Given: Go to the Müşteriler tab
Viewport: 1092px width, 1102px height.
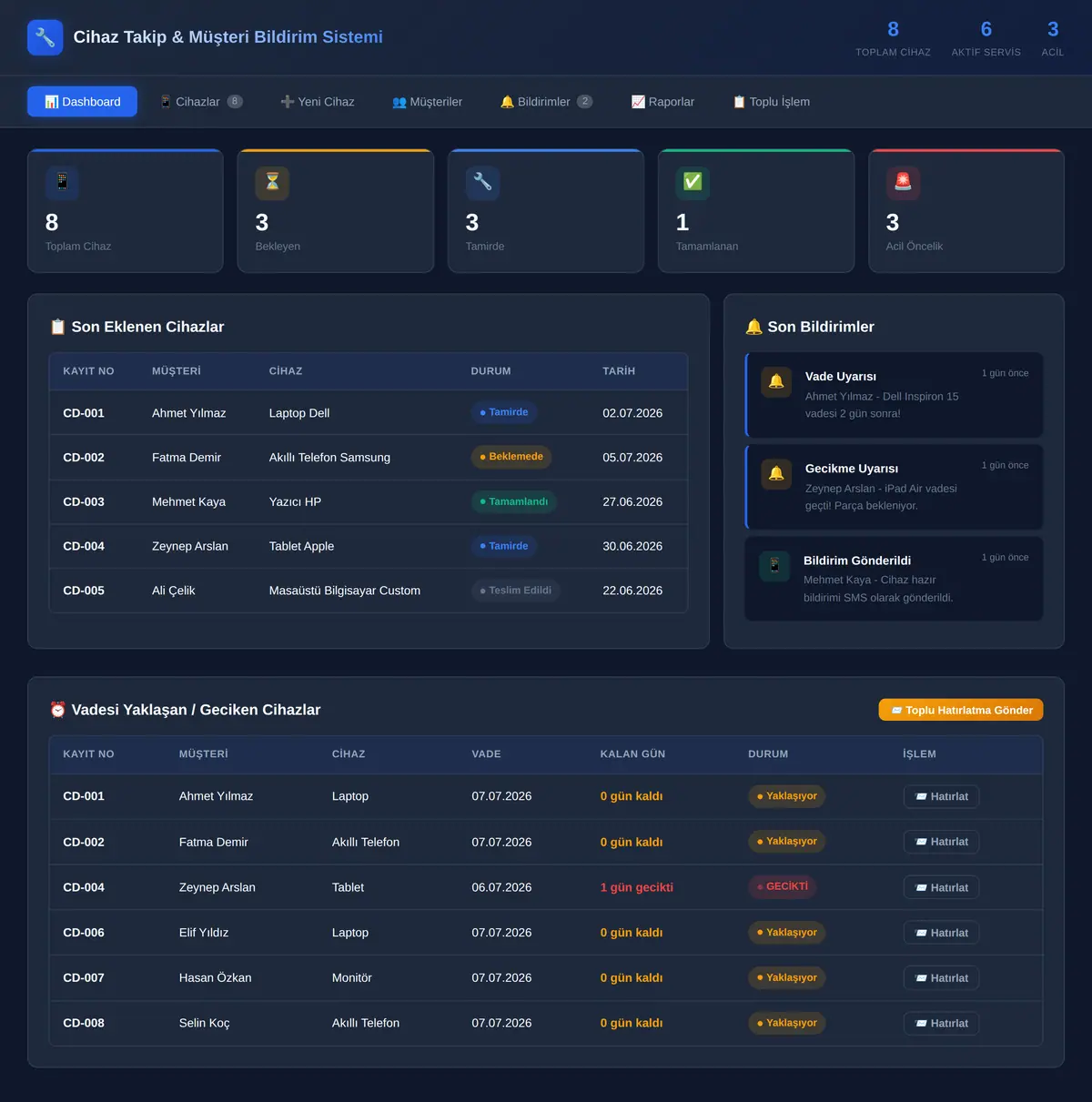Looking at the screenshot, I should (x=428, y=102).
